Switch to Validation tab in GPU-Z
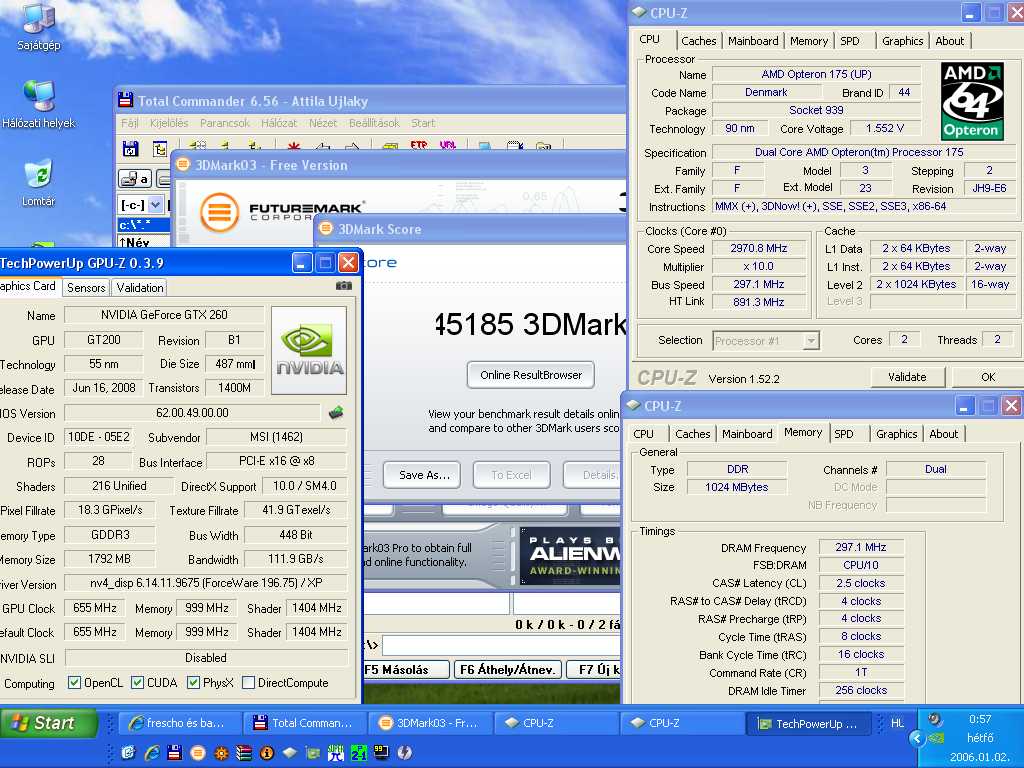Screen dimensions: 1024x768 (x=140, y=287)
